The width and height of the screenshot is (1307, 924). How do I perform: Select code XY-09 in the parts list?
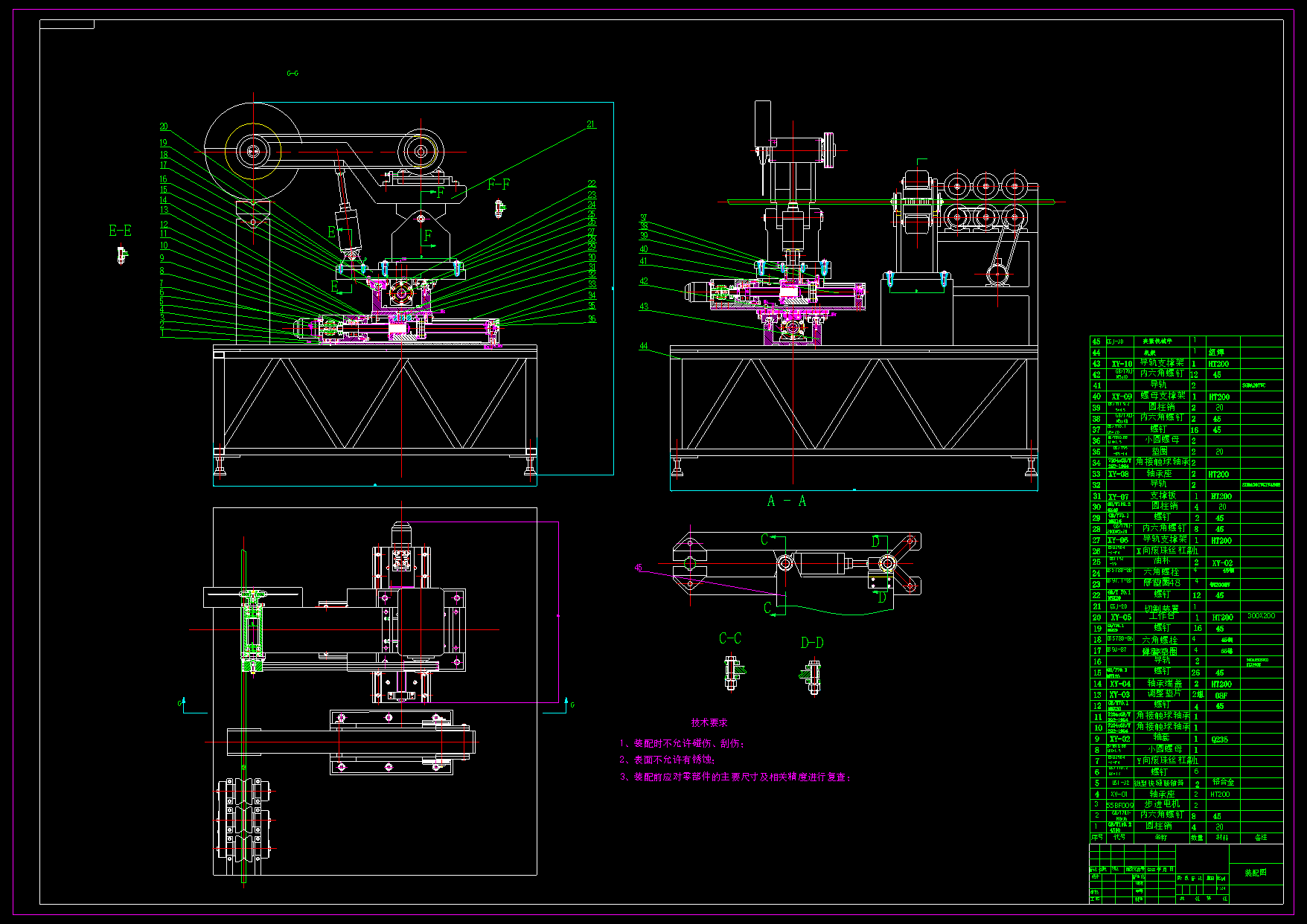[x=1122, y=397]
